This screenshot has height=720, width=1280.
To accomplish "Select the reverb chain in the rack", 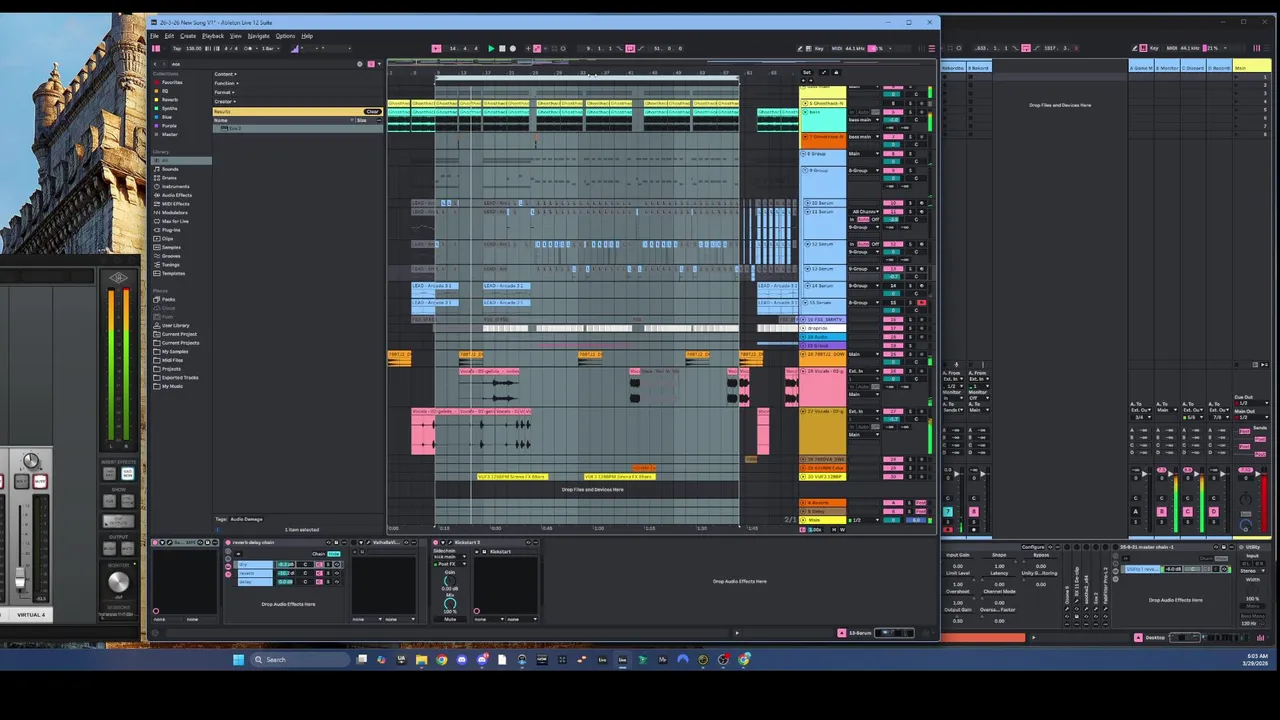I will [255, 573].
